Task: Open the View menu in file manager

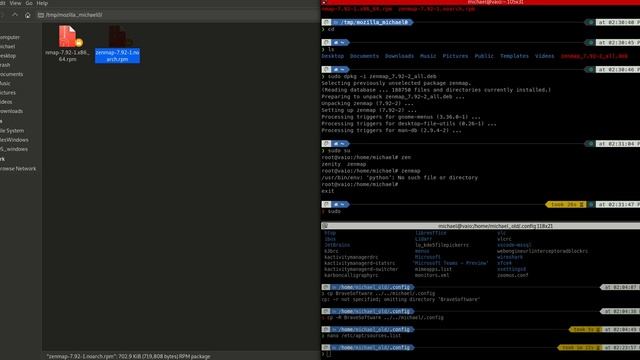Action: [16, 3]
